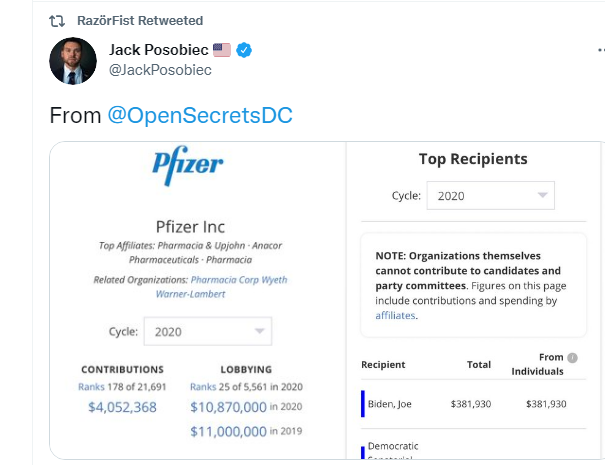Click the US flag emoji after name
This screenshot has width=605, height=465.
222,50
